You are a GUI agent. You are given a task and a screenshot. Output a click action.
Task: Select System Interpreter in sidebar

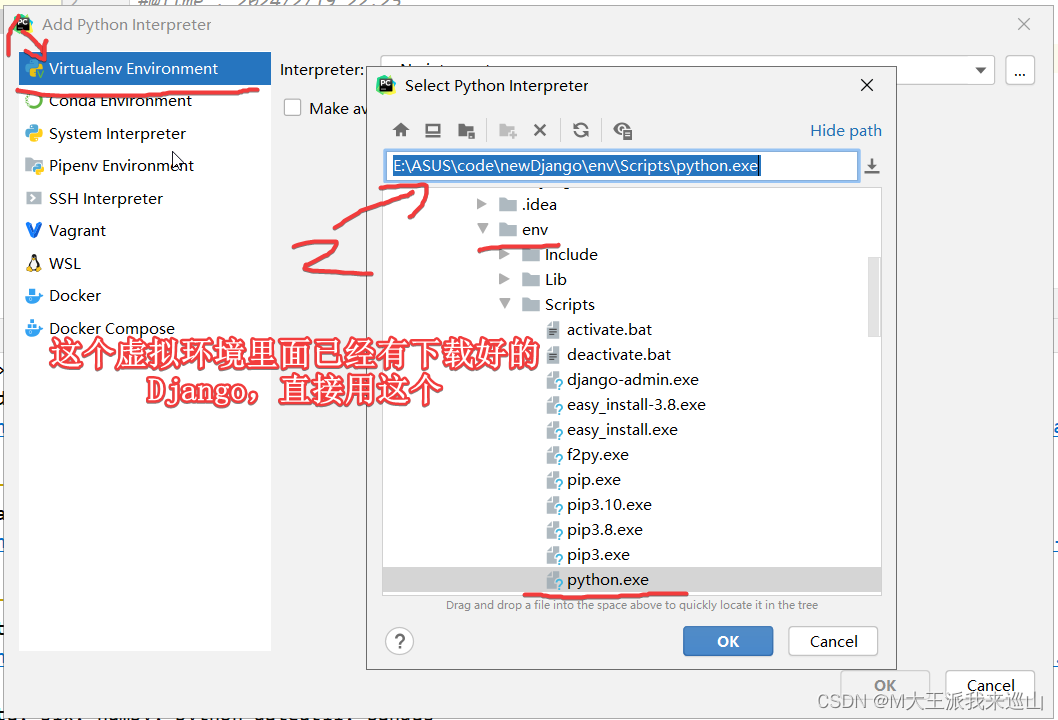click(x=144, y=134)
